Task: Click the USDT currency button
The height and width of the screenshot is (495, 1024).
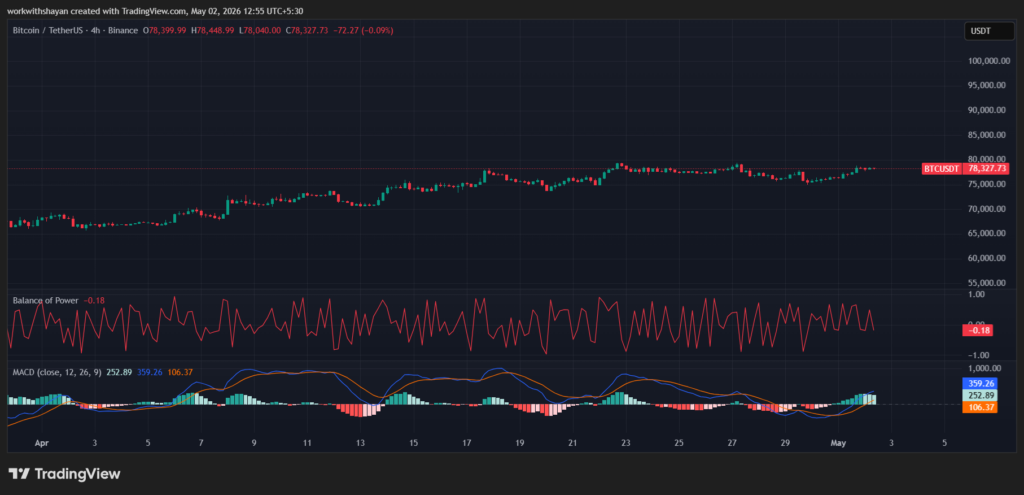Action: click(x=988, y=31)
